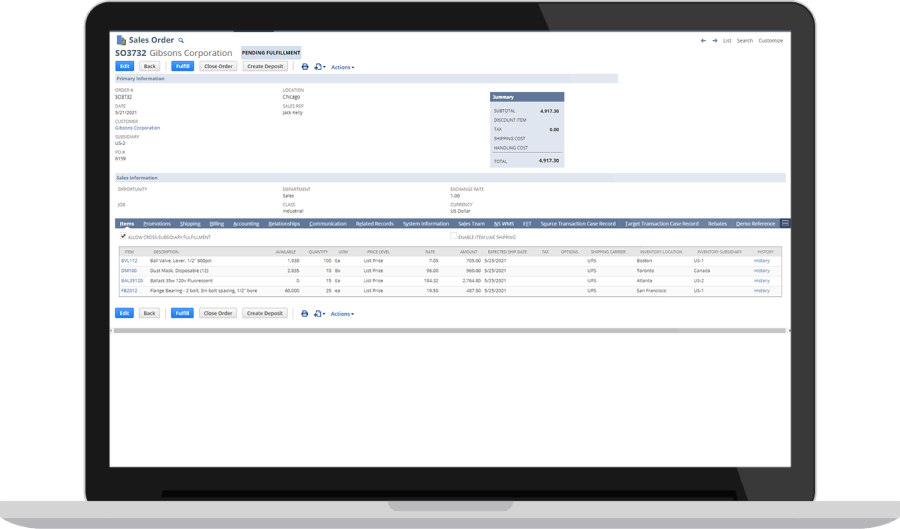Click the top Back button
Screen dimensions: 900x529
tap(149, 67)
